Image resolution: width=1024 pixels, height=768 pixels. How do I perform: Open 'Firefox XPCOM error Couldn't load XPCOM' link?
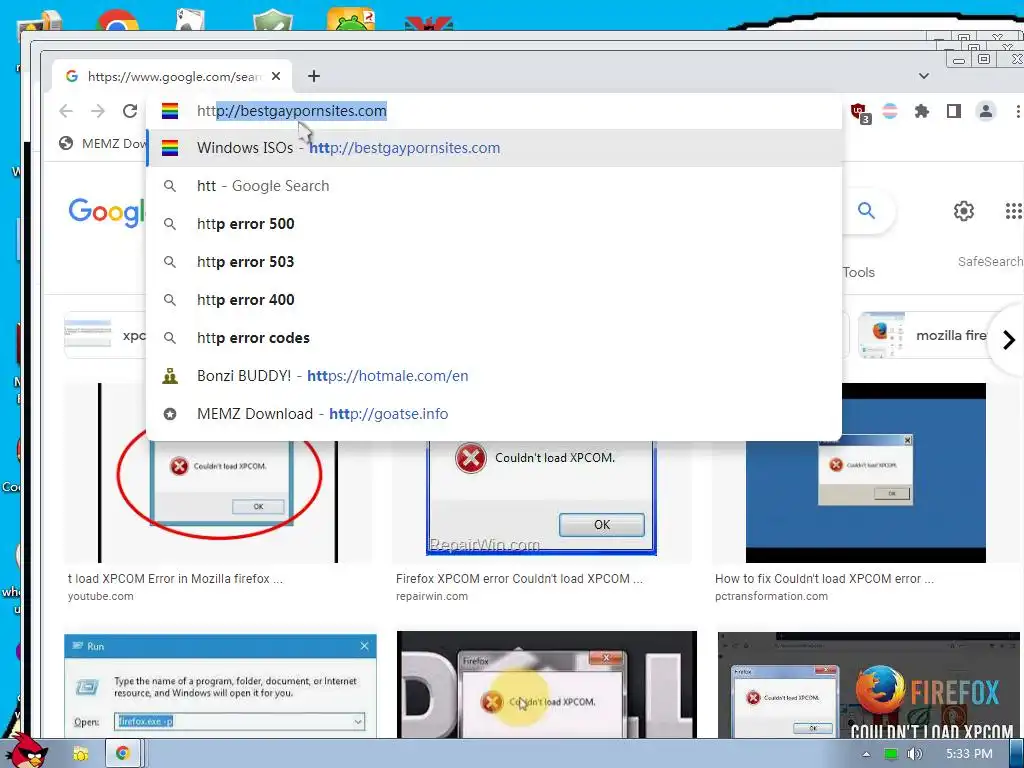tap(519, 579)
